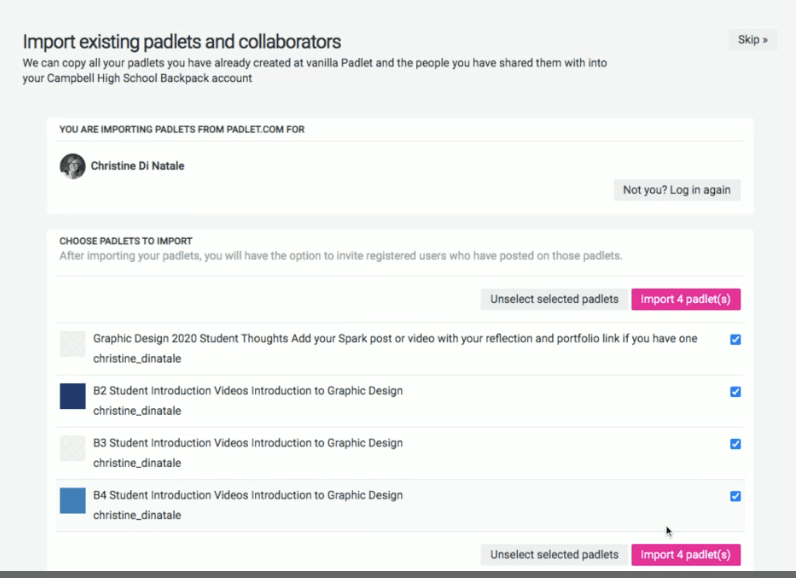Image resolution: width=796 pixels, height=578 pixels.
Task: Uncheck the B2 Student Introduction Videos checkbox
Action: tap(735, 392)
